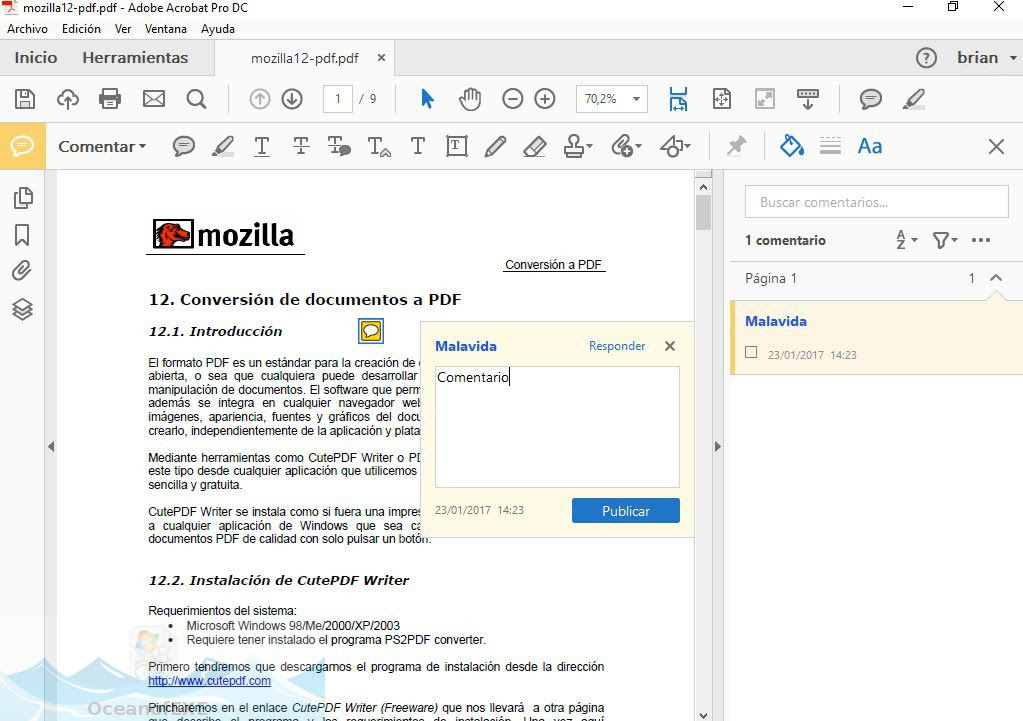The height and width of the screenshot is (721, 1023).
Task: Select the text box tool
Action: (x=457, y=146)
